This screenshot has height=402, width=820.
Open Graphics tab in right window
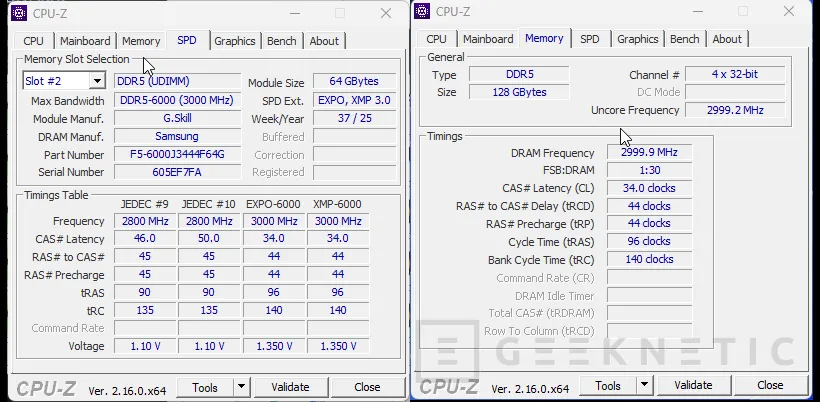[x=637, y=39]
